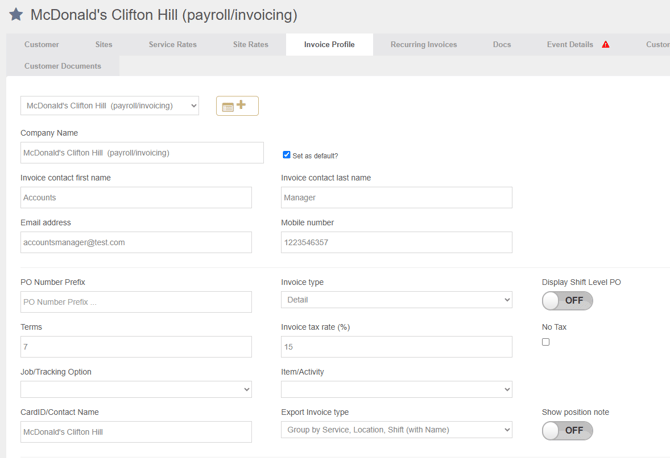Screen dimensions: 670x458
Task: Click the Email address field
Action: [136, 242]
